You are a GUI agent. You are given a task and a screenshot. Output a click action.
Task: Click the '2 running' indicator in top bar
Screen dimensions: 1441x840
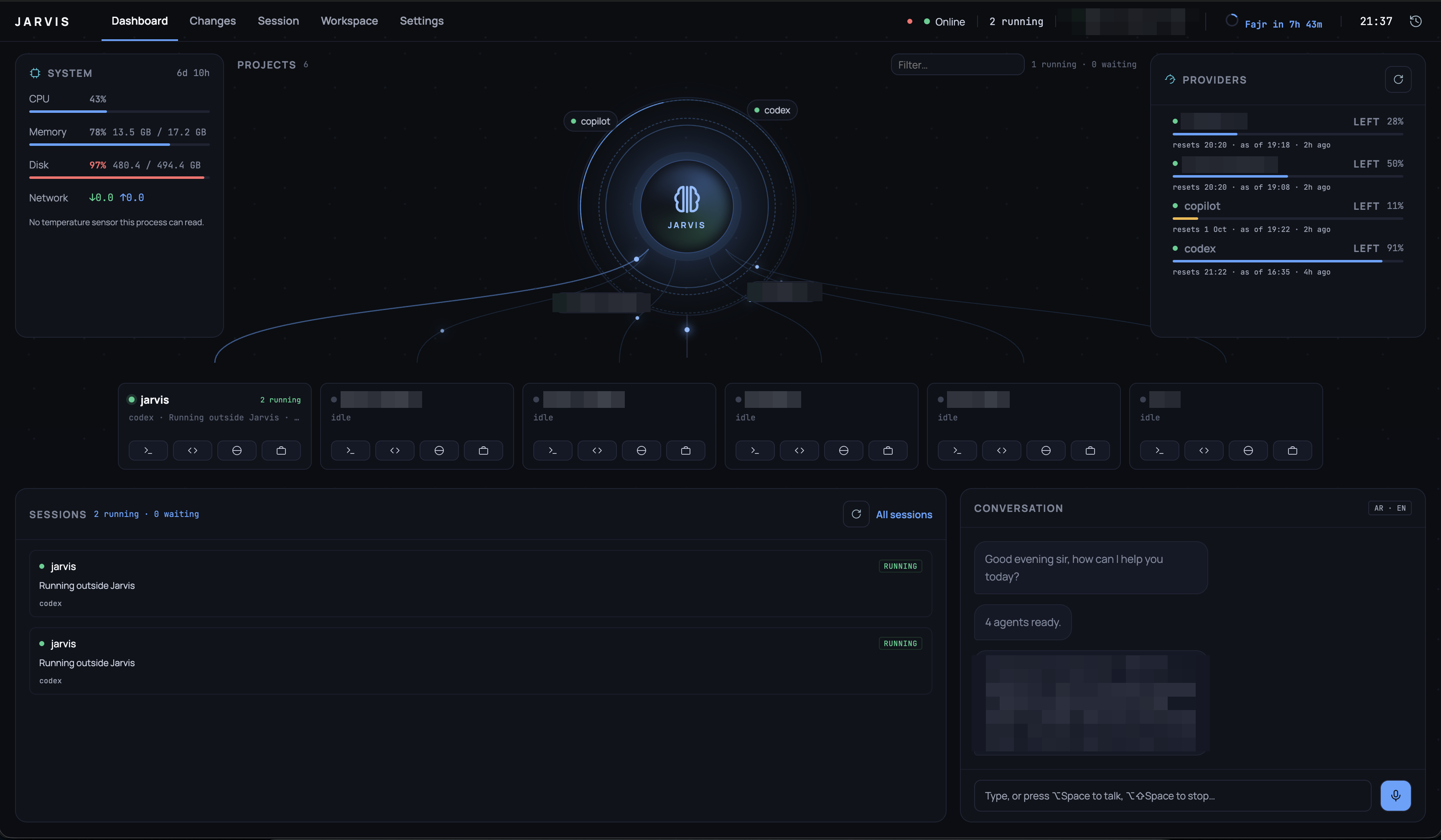(1016, 22)
